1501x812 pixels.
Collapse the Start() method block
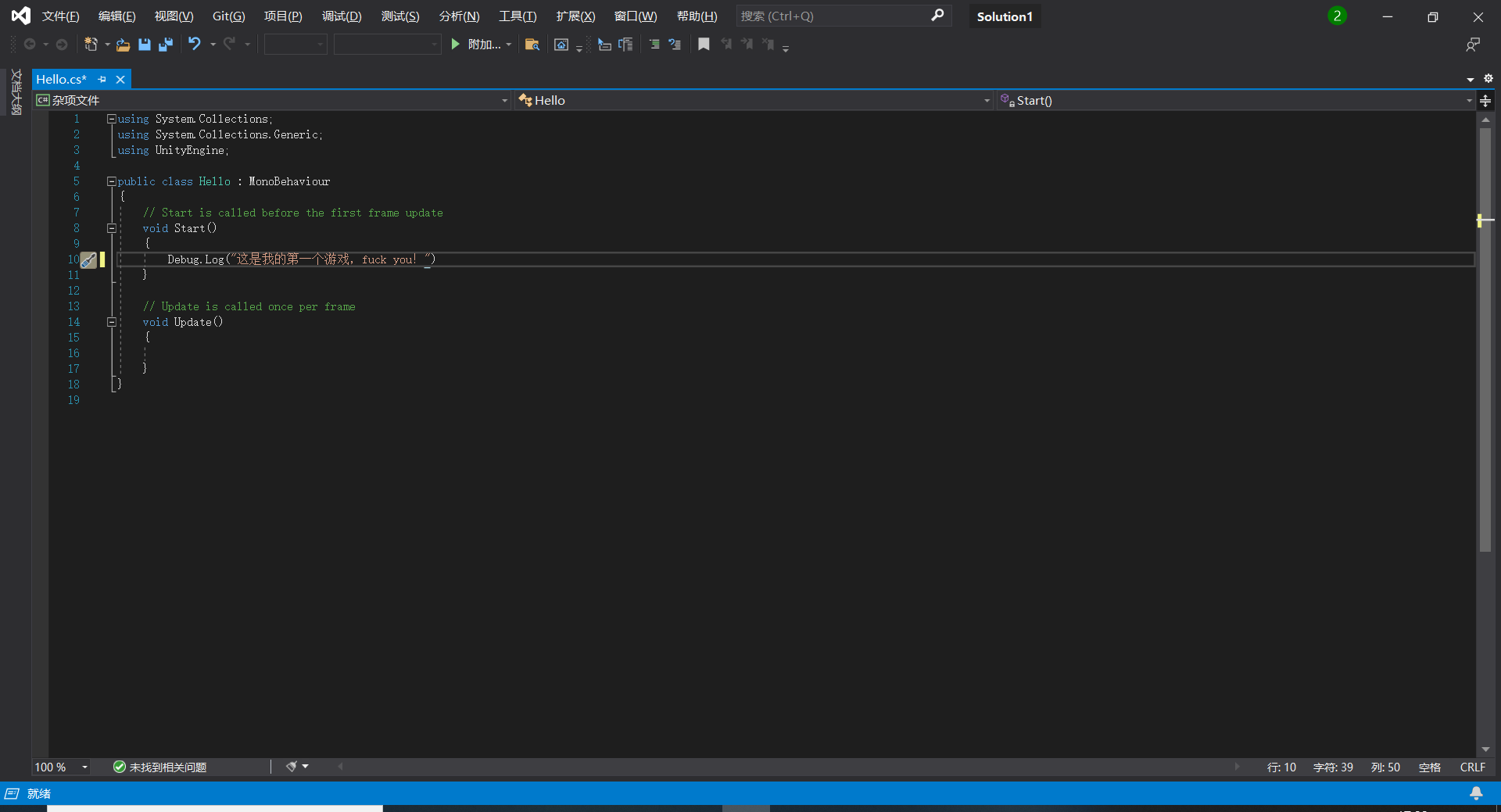coord(112,228)
